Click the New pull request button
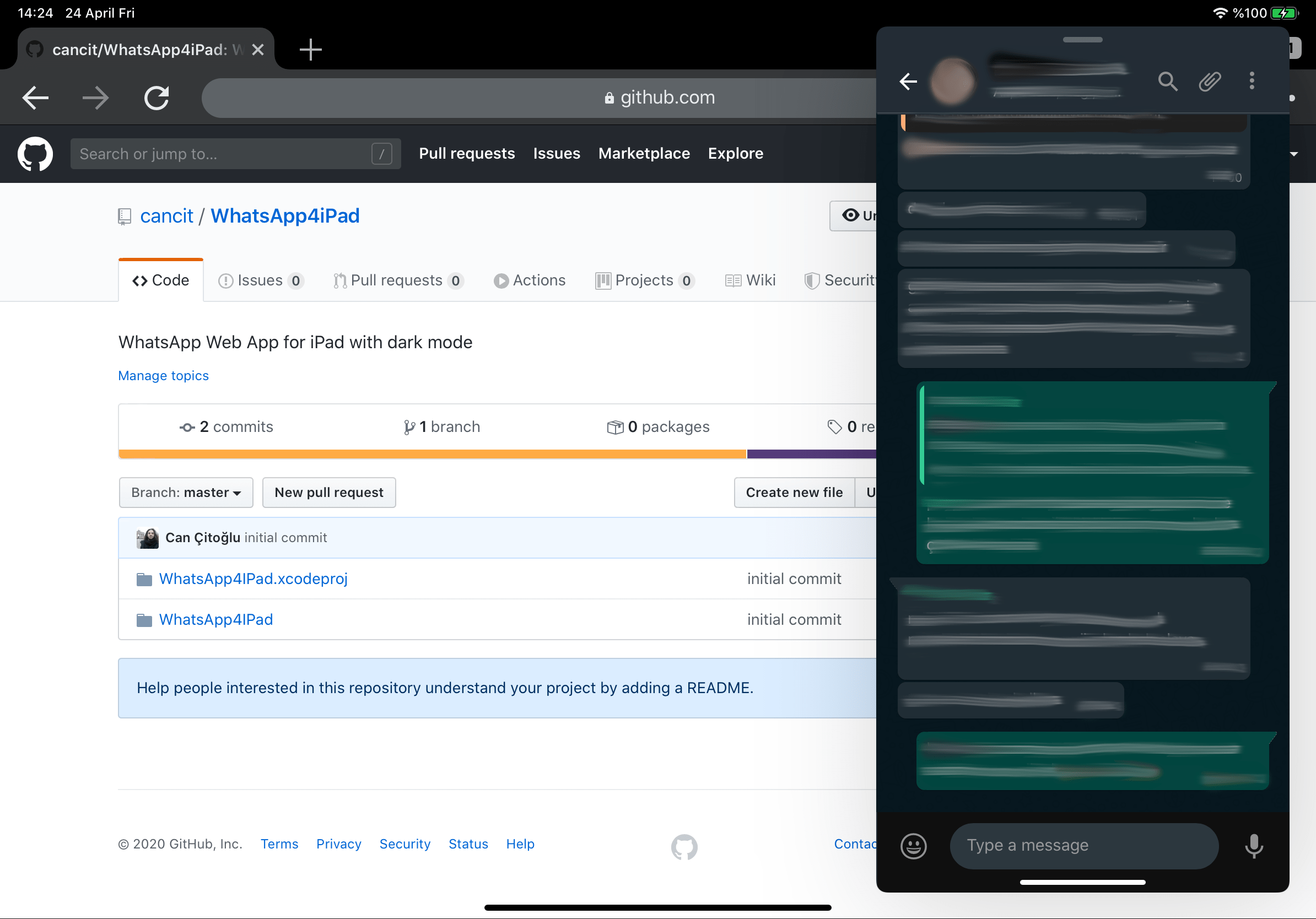 (x=328, y=492)
